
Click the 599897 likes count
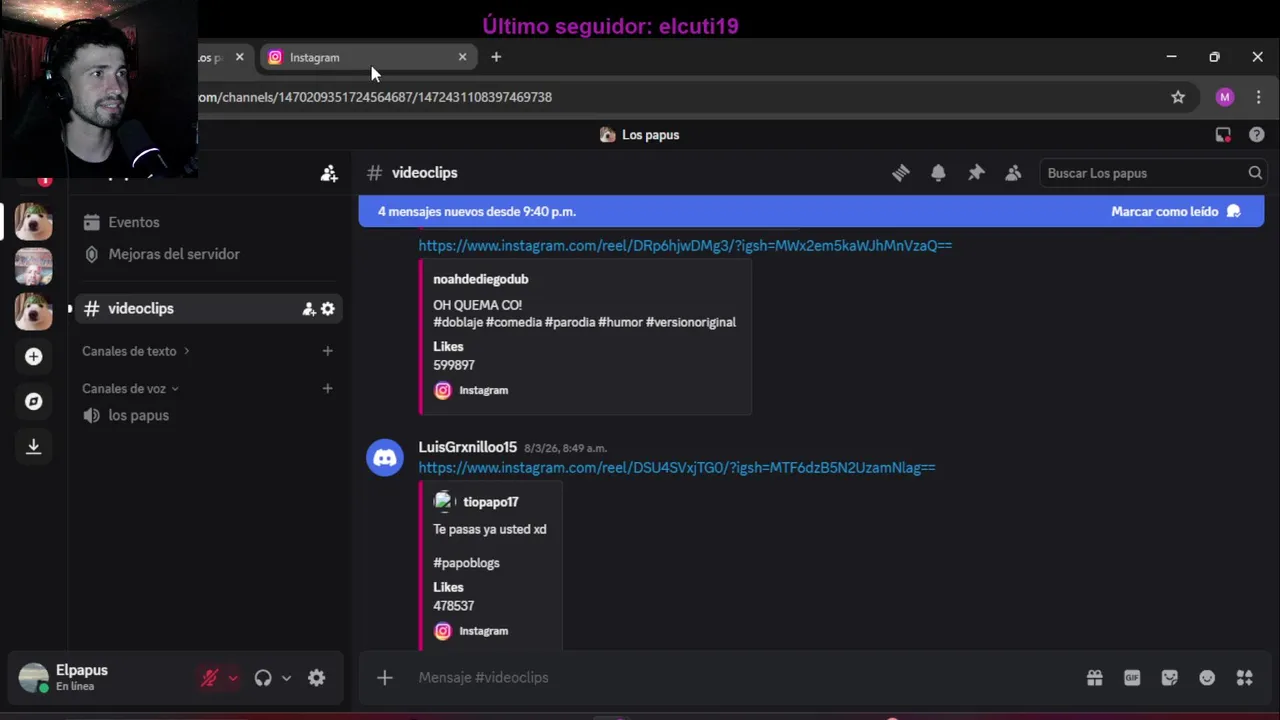(454, 365)
